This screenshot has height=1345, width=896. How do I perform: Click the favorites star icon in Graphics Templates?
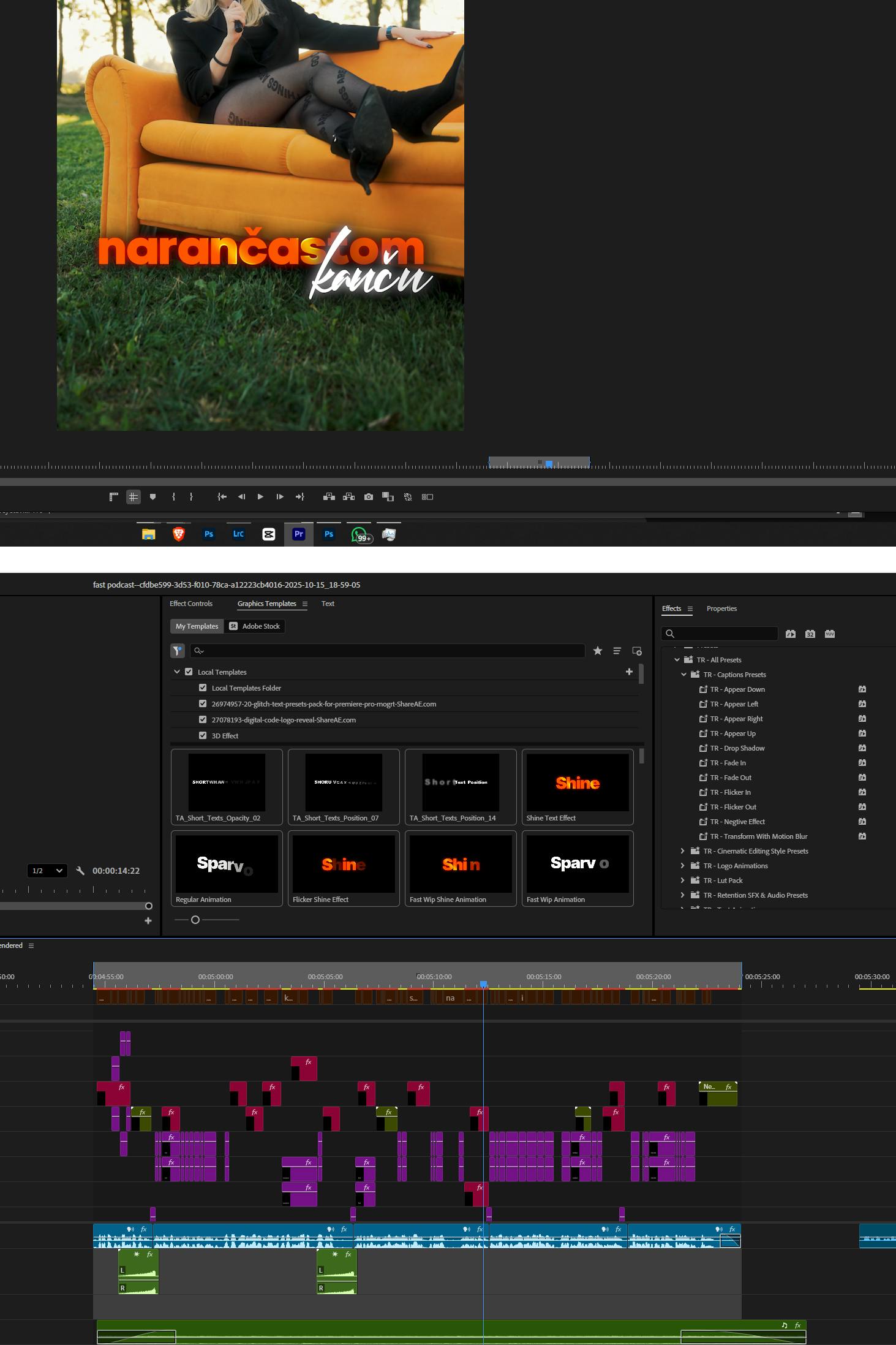click(597, 651)
